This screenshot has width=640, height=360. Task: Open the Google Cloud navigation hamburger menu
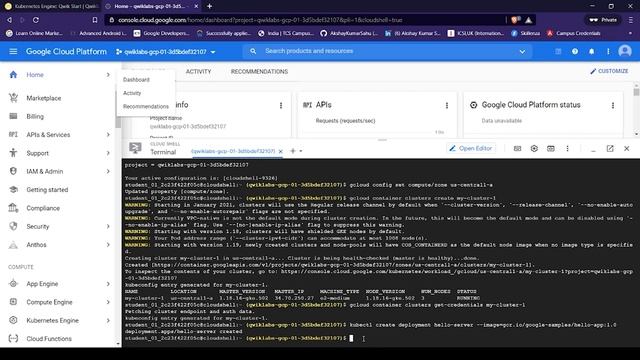point(13,51)
